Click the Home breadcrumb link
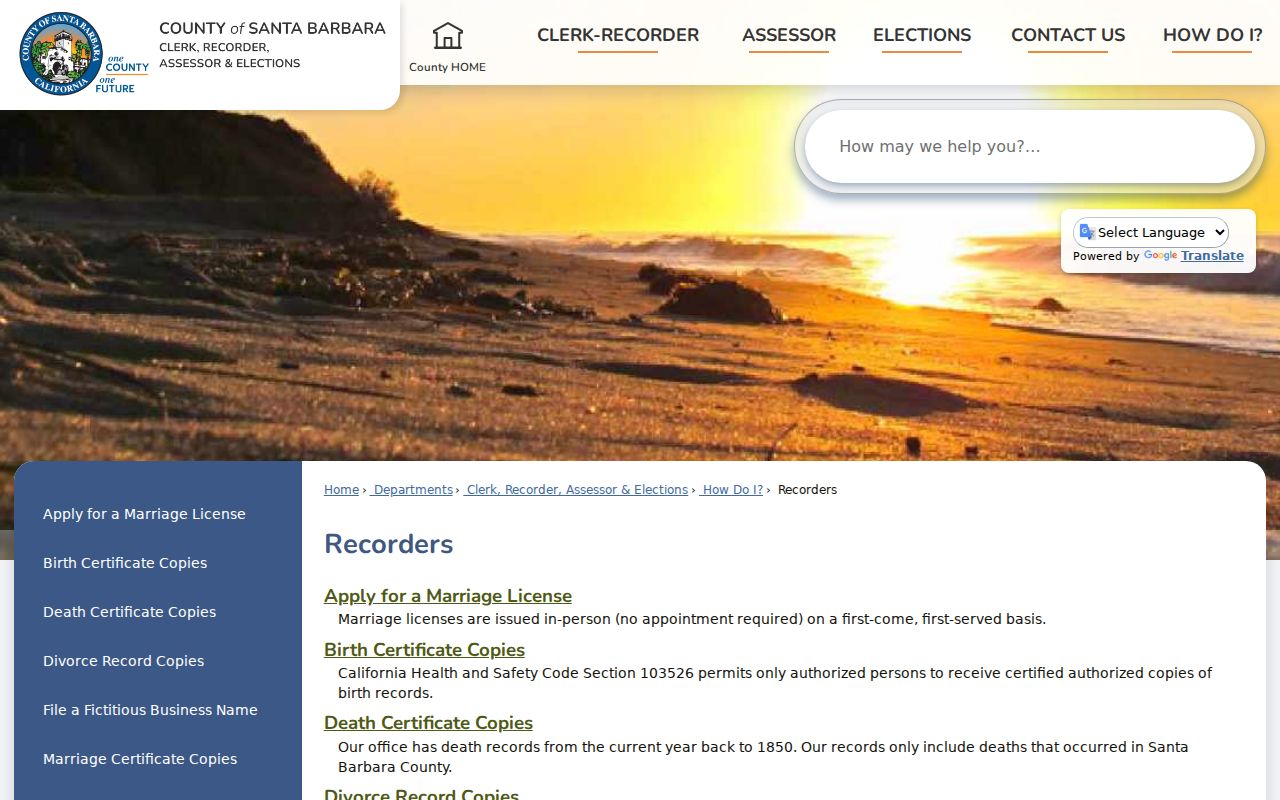The image size is (1280, 800). click(x=341, y=490)
